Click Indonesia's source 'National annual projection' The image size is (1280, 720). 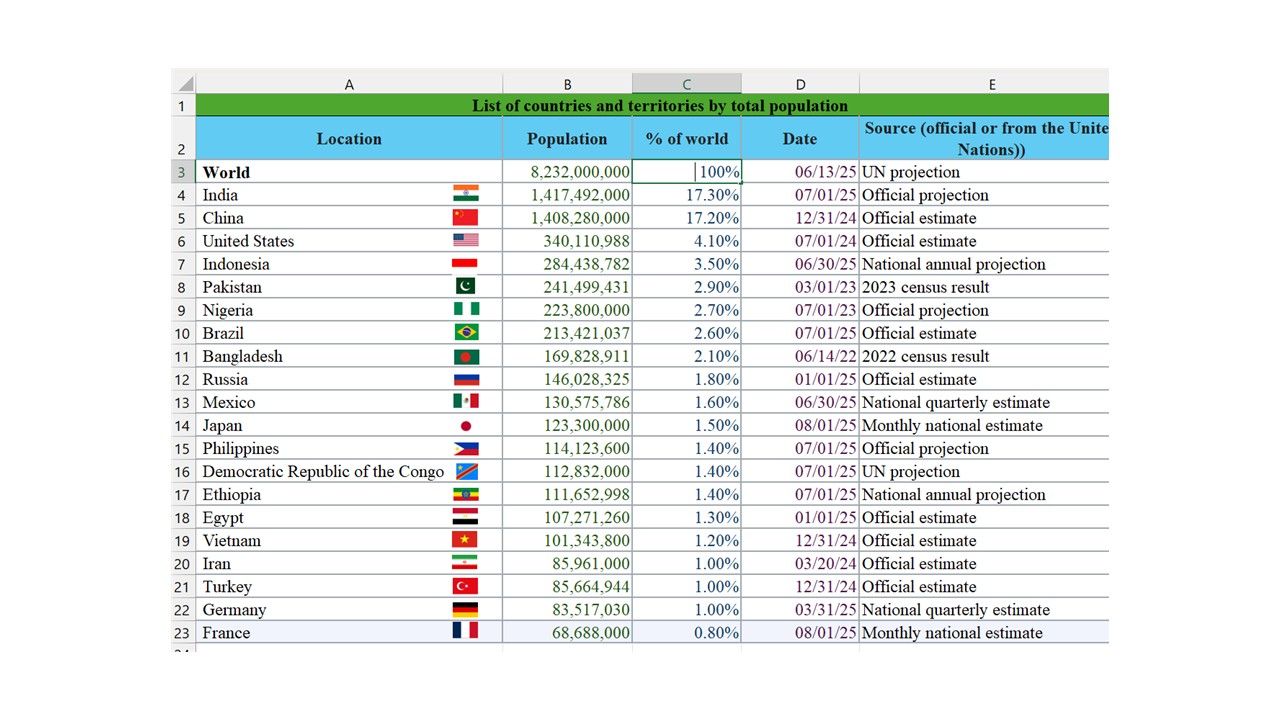pyautogui.click(x=985, y=264)
